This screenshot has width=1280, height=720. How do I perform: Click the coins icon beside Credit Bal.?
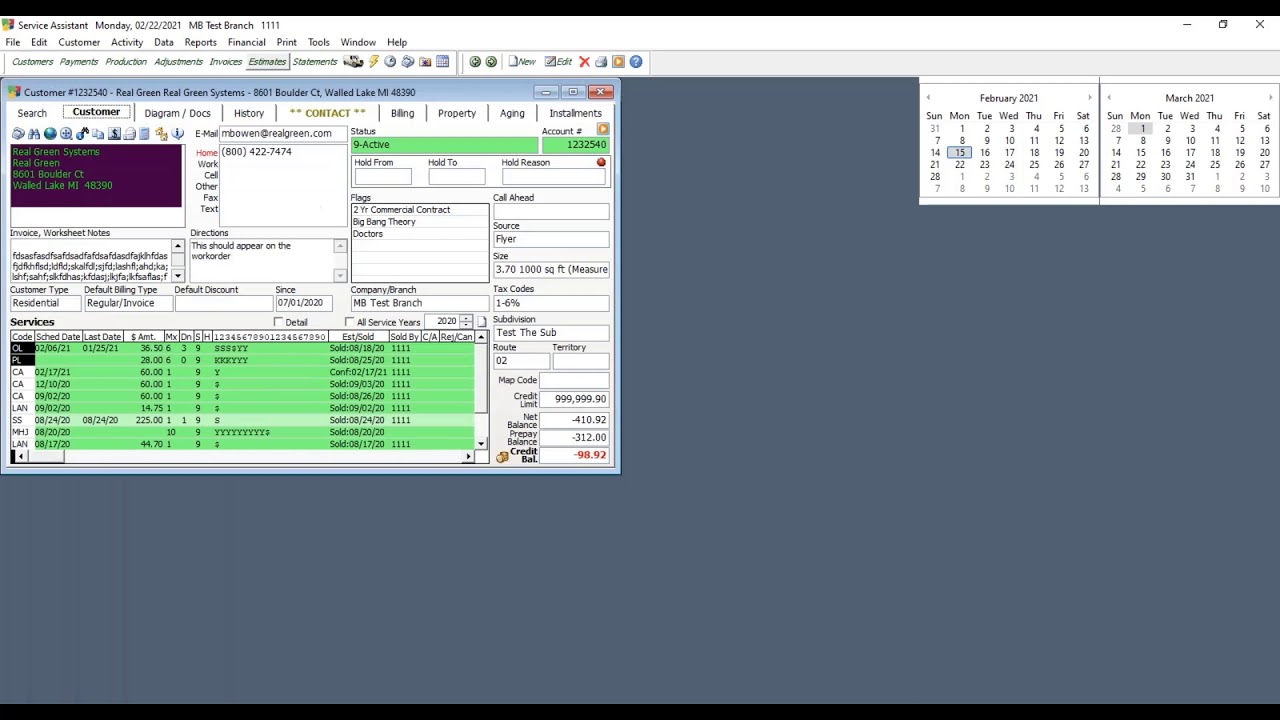(x=502, y=456)
